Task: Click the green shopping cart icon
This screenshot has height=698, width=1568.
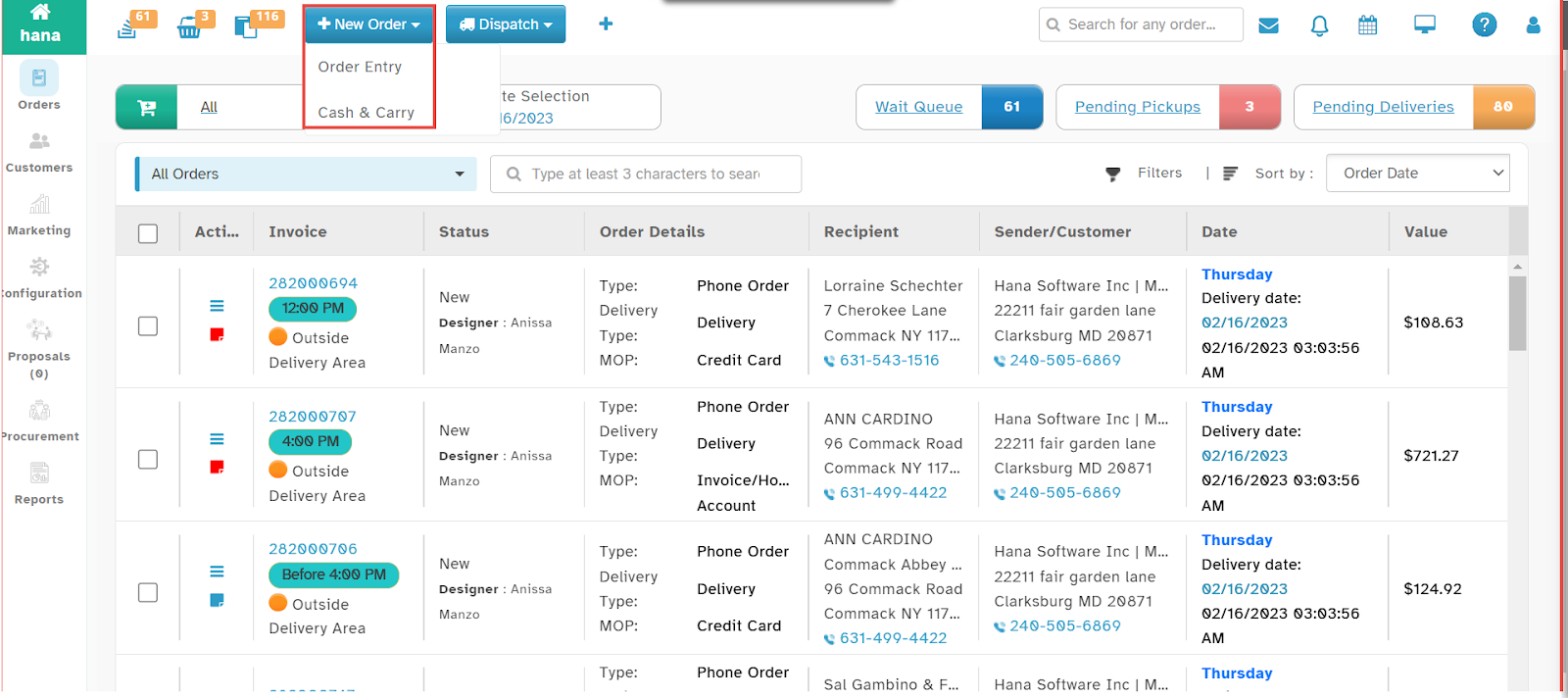Action: pyautogui.click(x=146, y=108)
